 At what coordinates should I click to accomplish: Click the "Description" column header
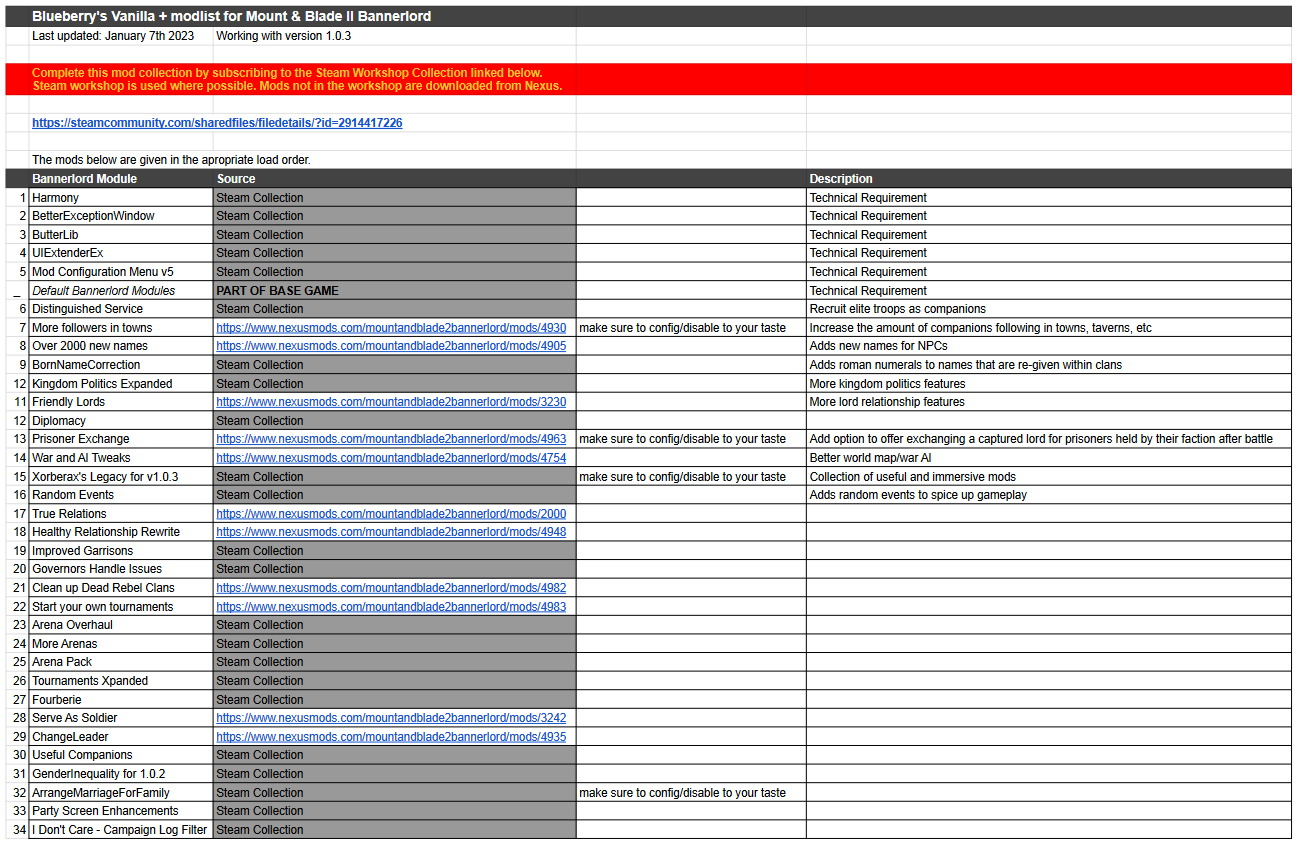click(x=841, y=179)
